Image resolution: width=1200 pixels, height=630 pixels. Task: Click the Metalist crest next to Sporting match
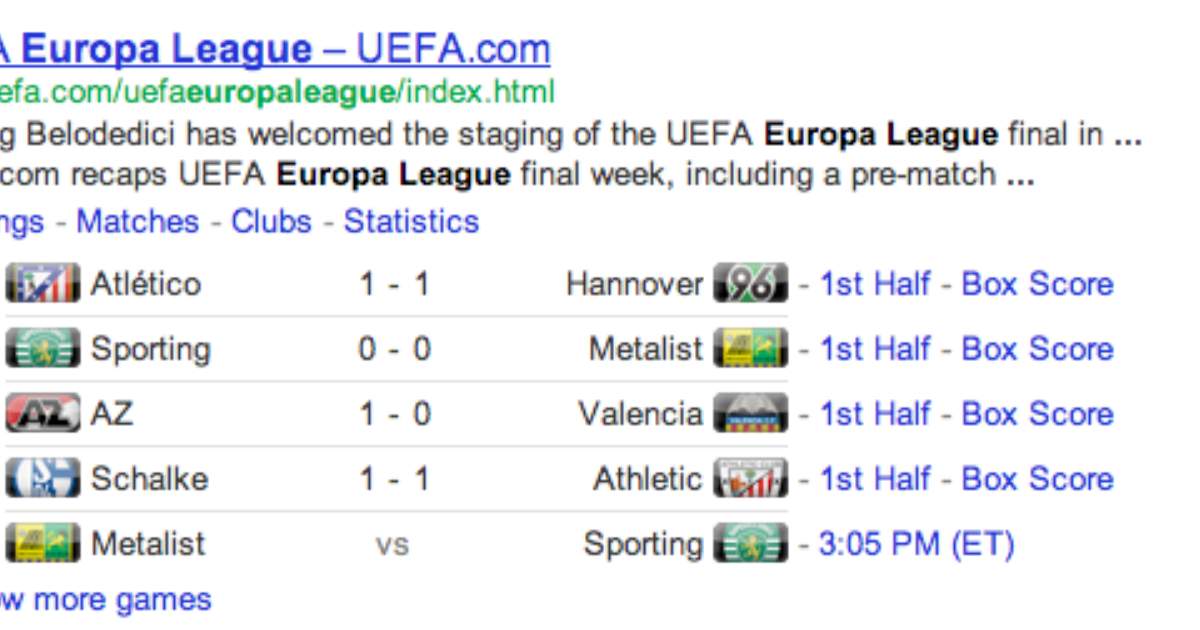751,350
